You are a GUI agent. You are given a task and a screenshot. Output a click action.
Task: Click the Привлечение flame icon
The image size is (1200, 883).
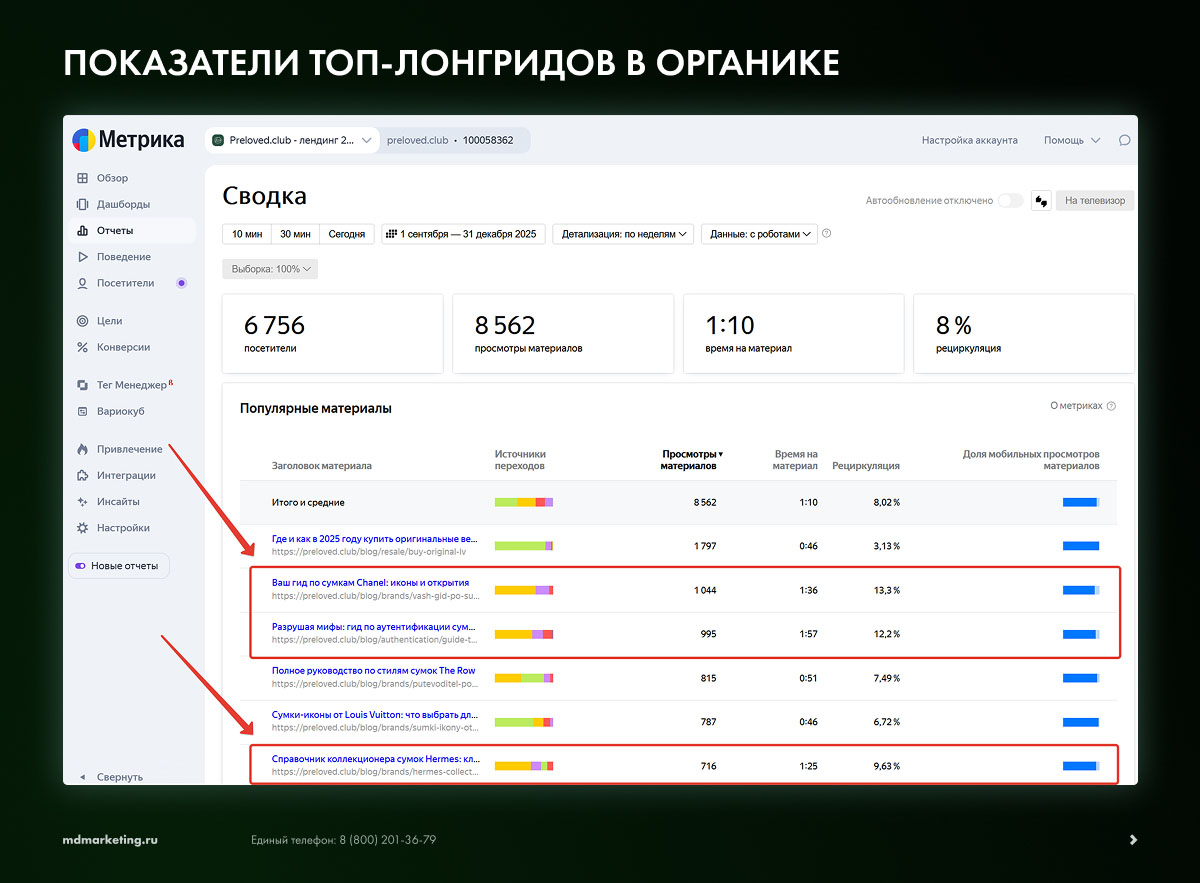pos(82,449)
